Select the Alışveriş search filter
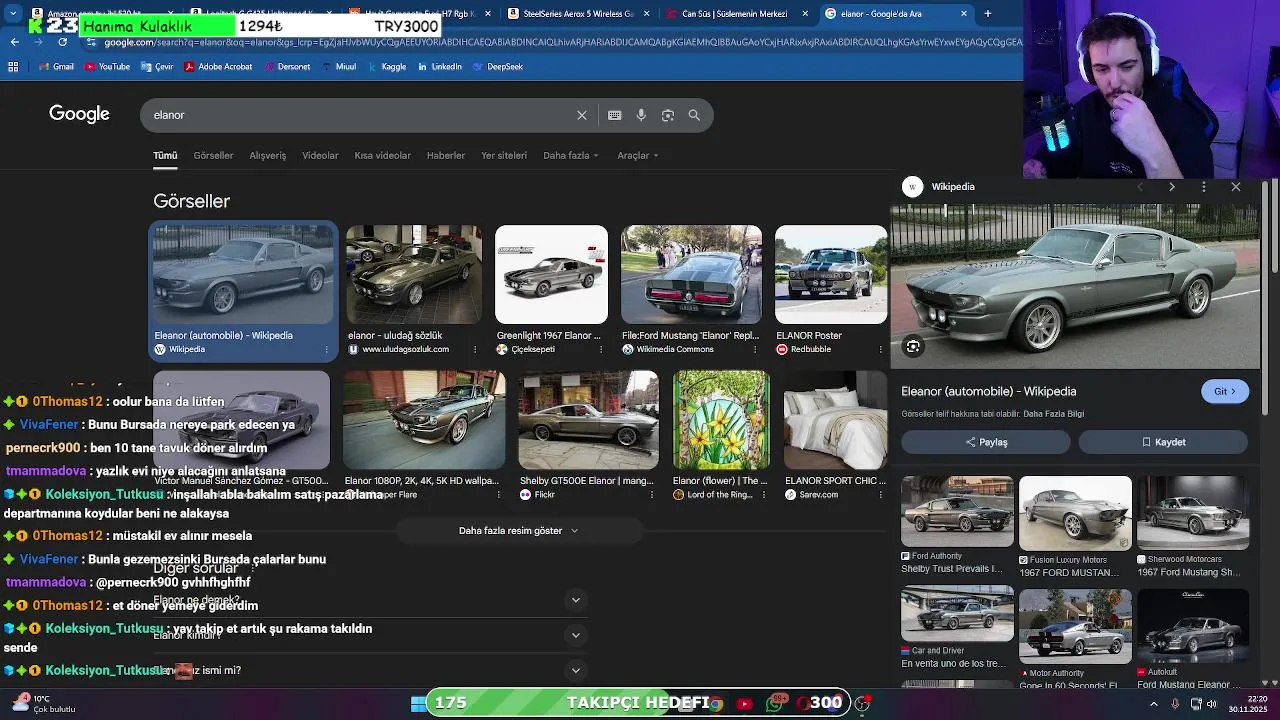This screenshot has width=1280, height=720. tap(267, 156)
